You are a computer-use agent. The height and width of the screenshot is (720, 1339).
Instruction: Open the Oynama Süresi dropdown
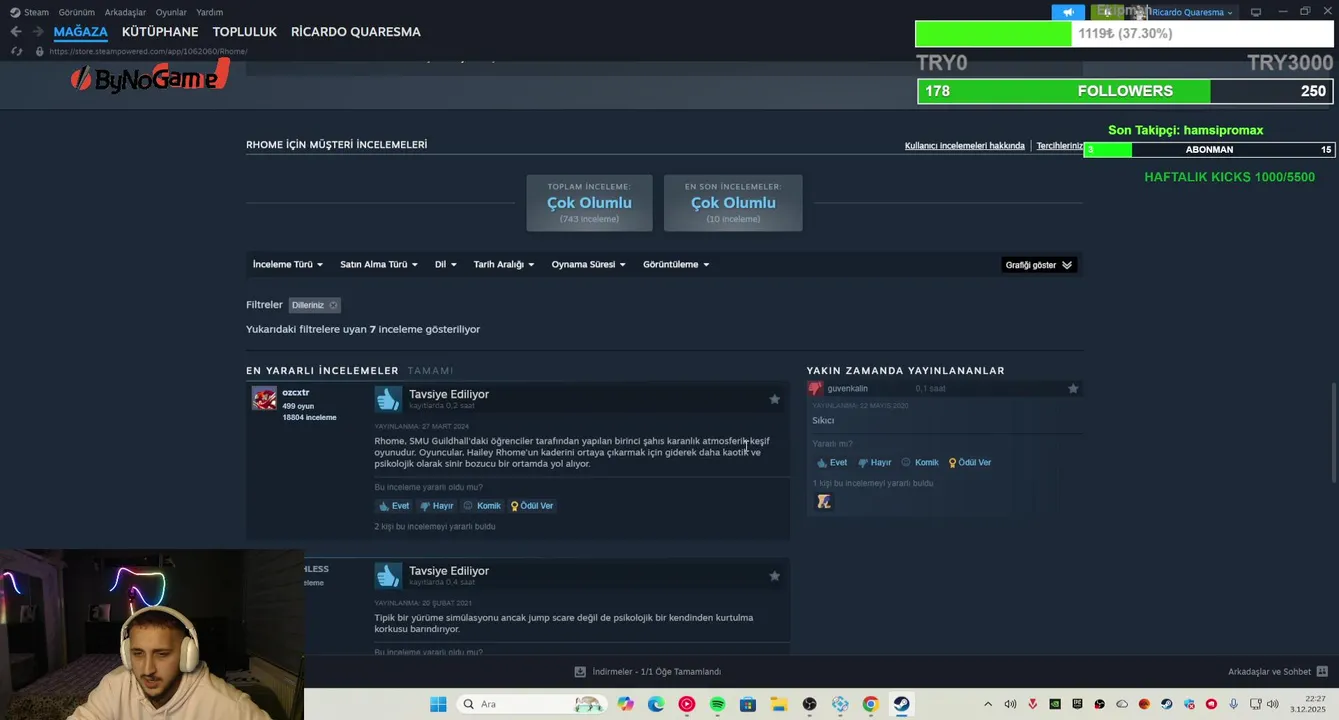(588, 265)
